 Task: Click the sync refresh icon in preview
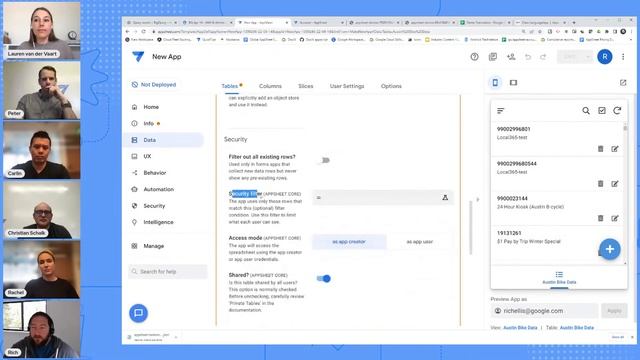(617, 111)
